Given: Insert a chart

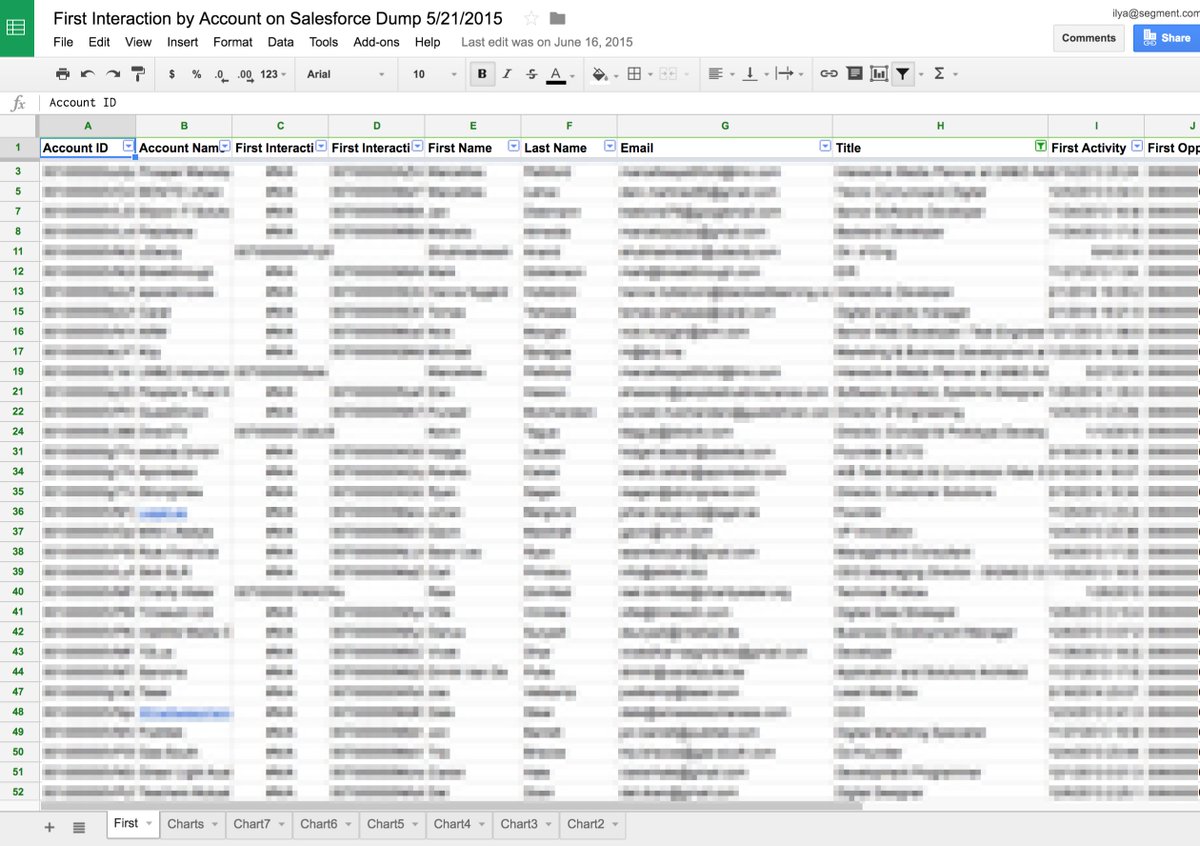Looking at the screenshot, I should (x=879, y=74).
